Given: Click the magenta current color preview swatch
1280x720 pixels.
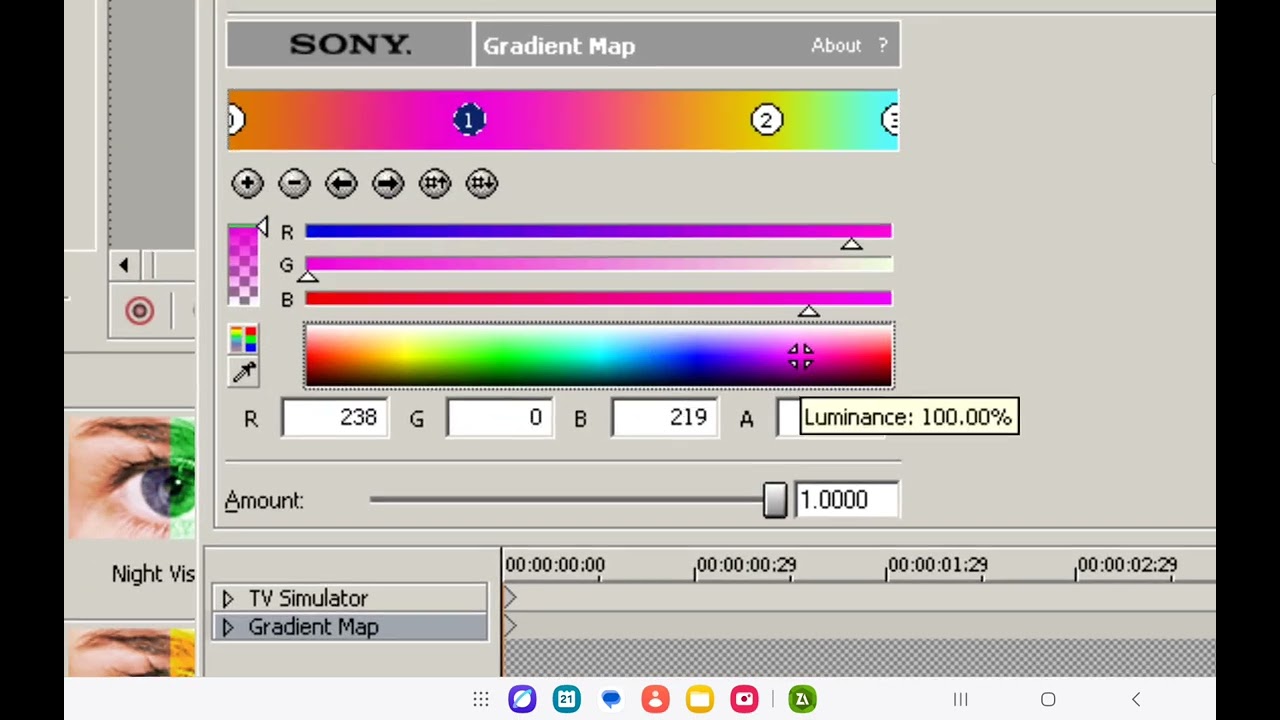Looking at the screenshot, I should click(x=242, y=265).
